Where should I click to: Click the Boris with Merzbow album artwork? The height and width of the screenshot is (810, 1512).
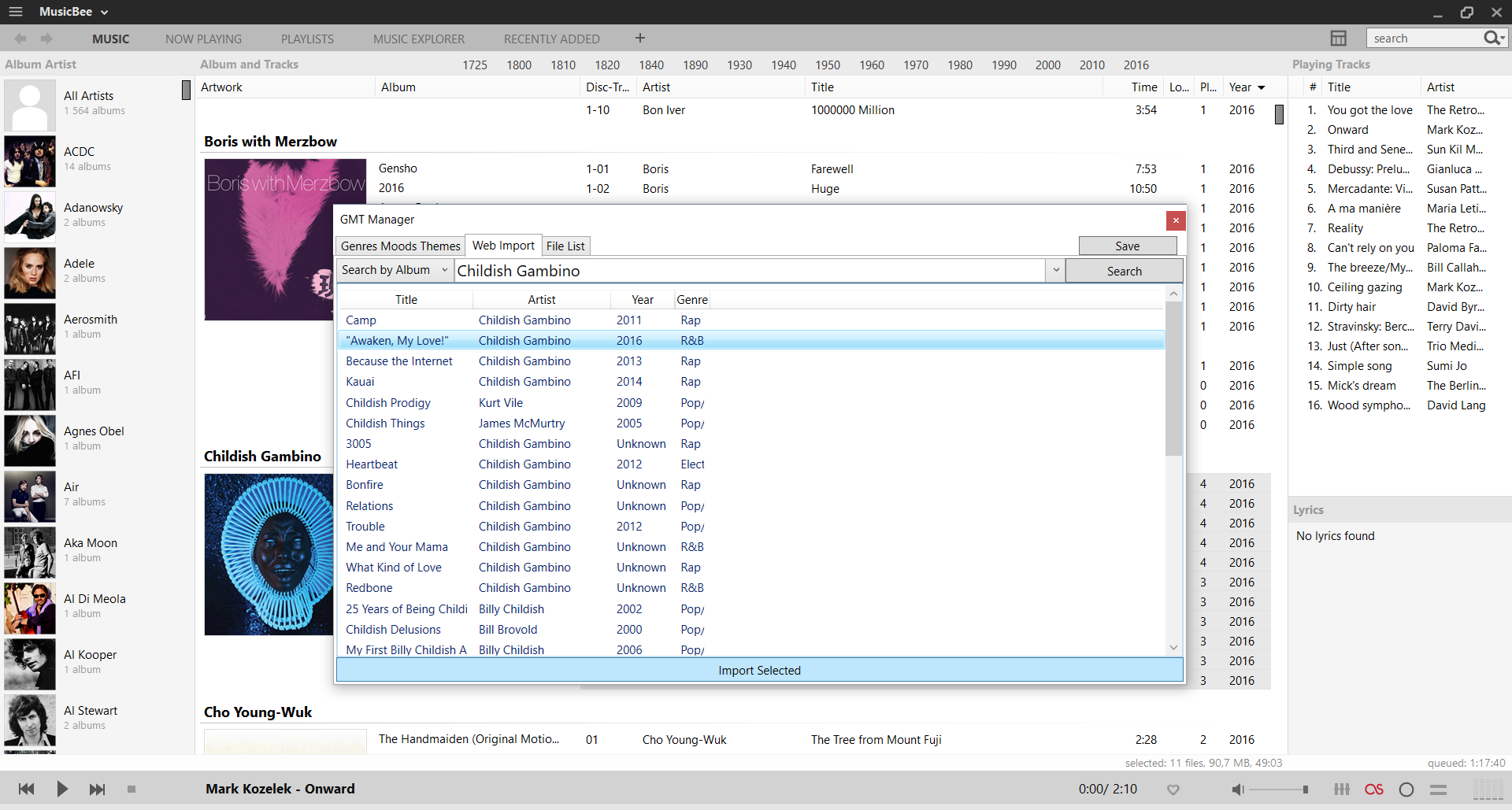pyautogui.click(x=269, y=239)
